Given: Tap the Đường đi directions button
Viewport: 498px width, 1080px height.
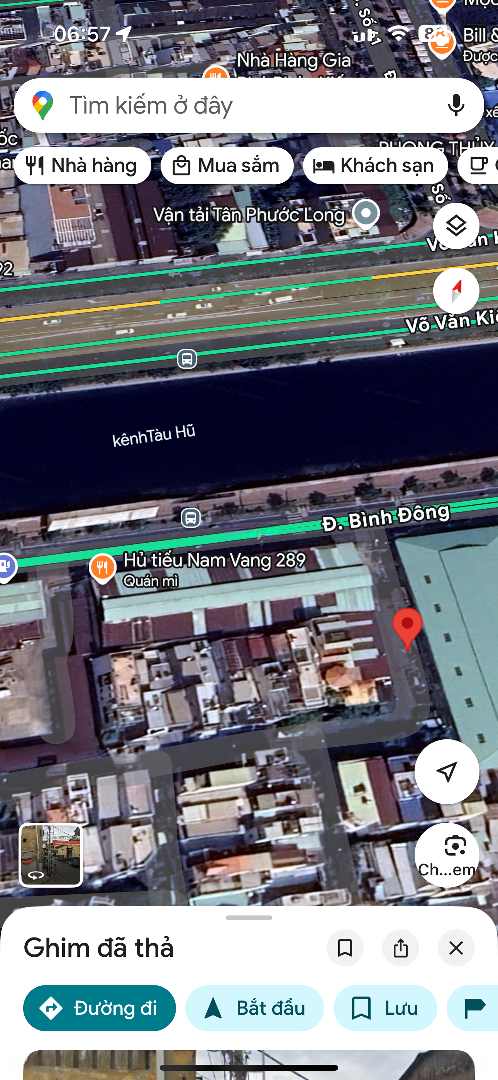Looking at the screenshot, I should (99, 1008).
